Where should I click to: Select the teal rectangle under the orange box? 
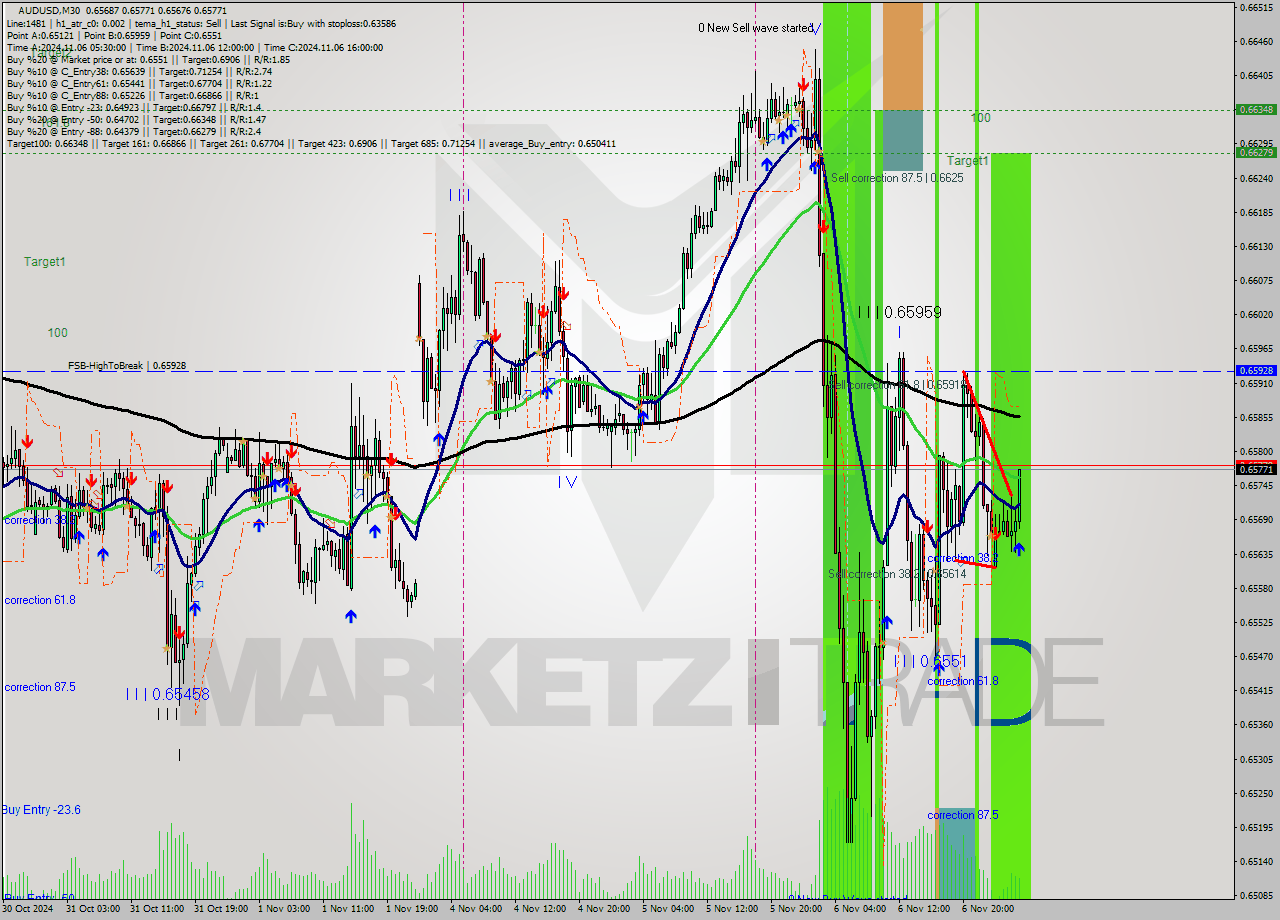pos(902,140)
